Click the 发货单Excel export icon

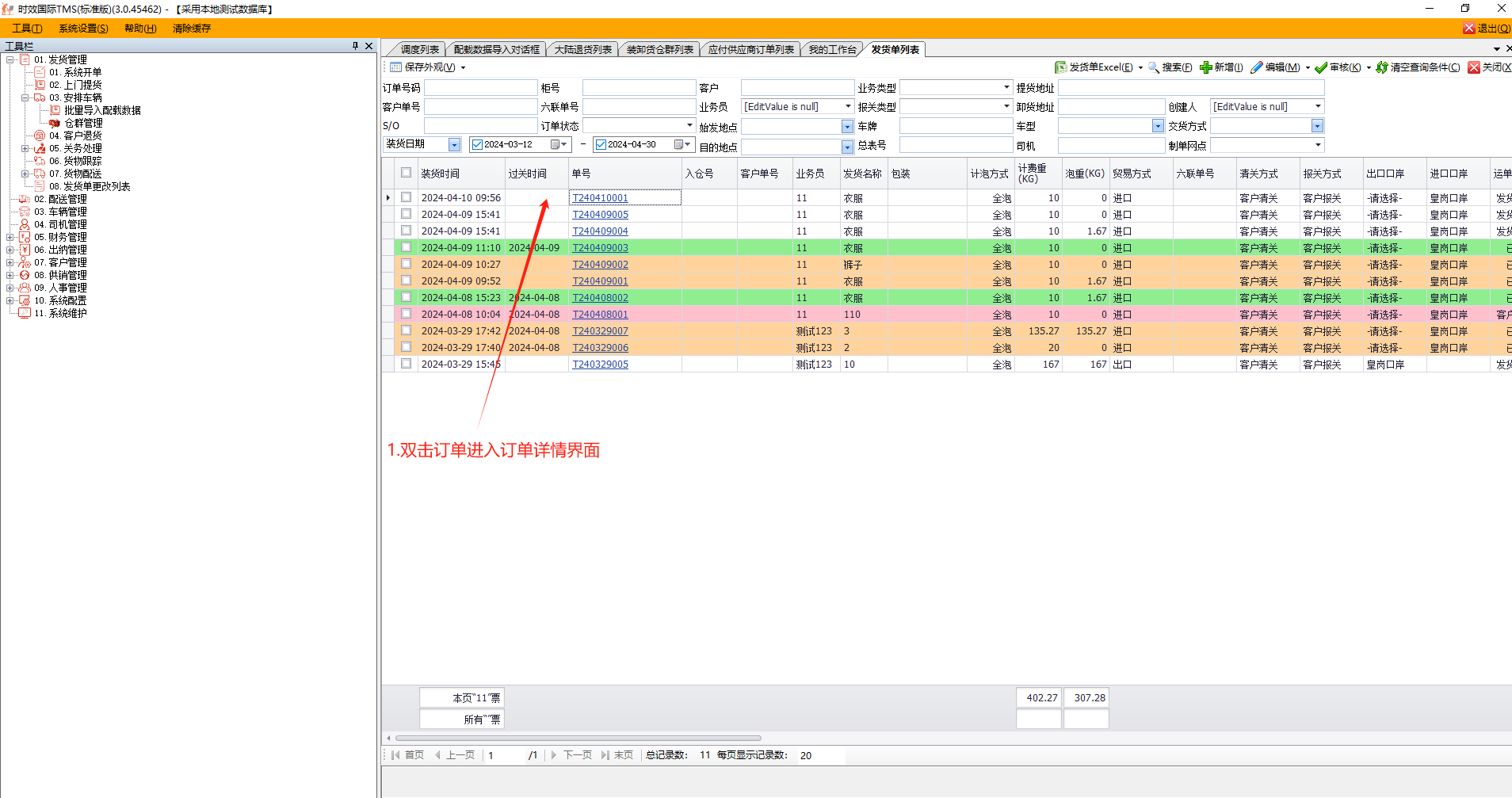coord(1060,67)
